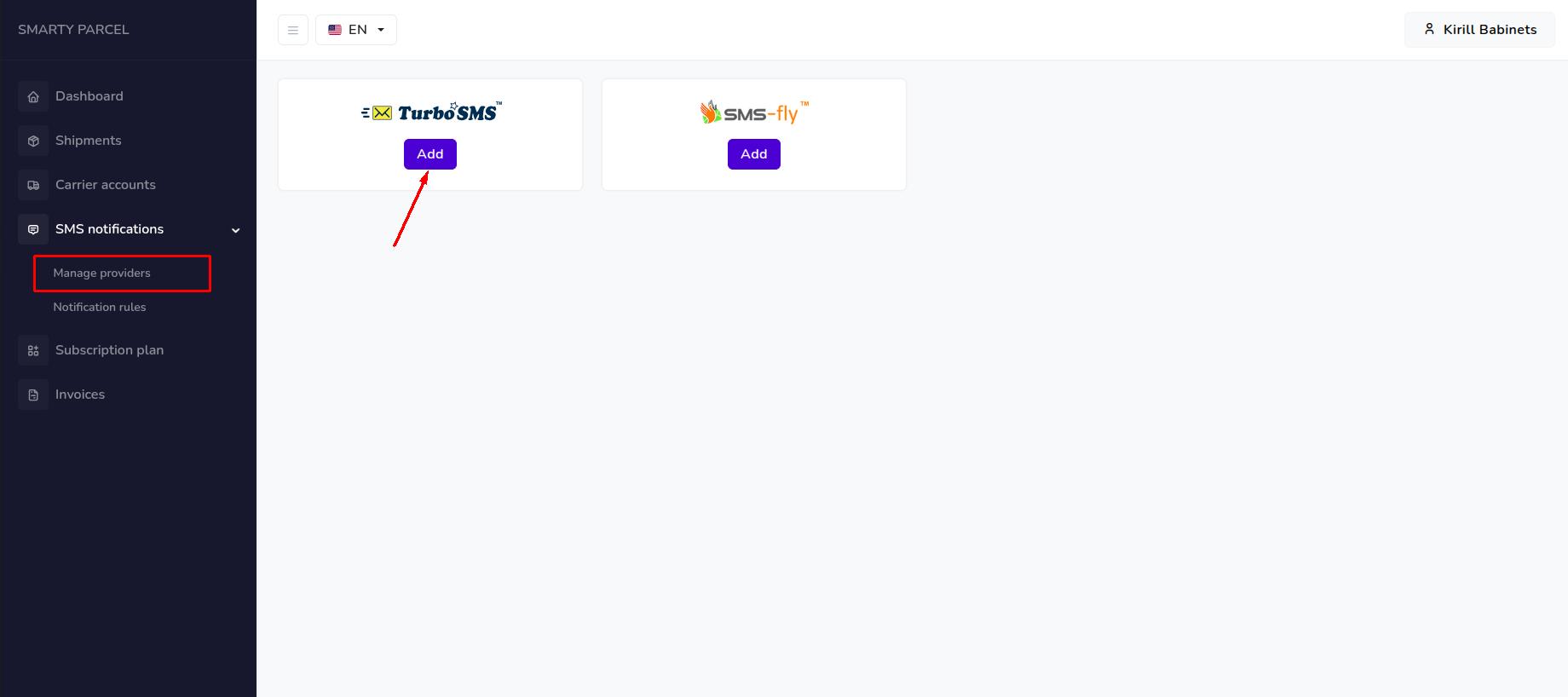This screenshot has width=1568, height=697.
Task: Open the EN language dropdown
Action: coord(356,30)
